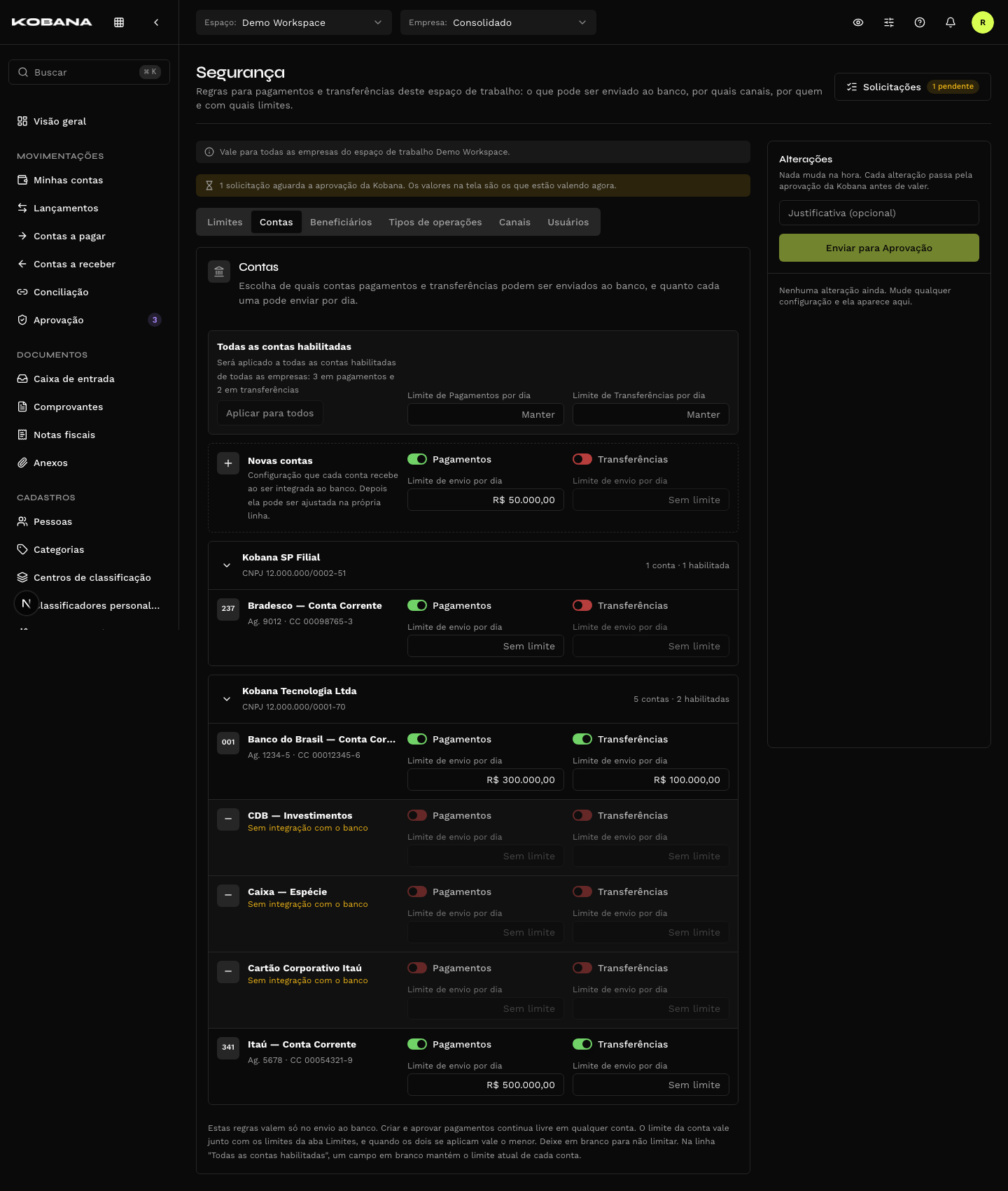Click the eye visibility icon in the top bar
The height and width of the screenshot is (1191, 1008).
(x=858, y=22)
